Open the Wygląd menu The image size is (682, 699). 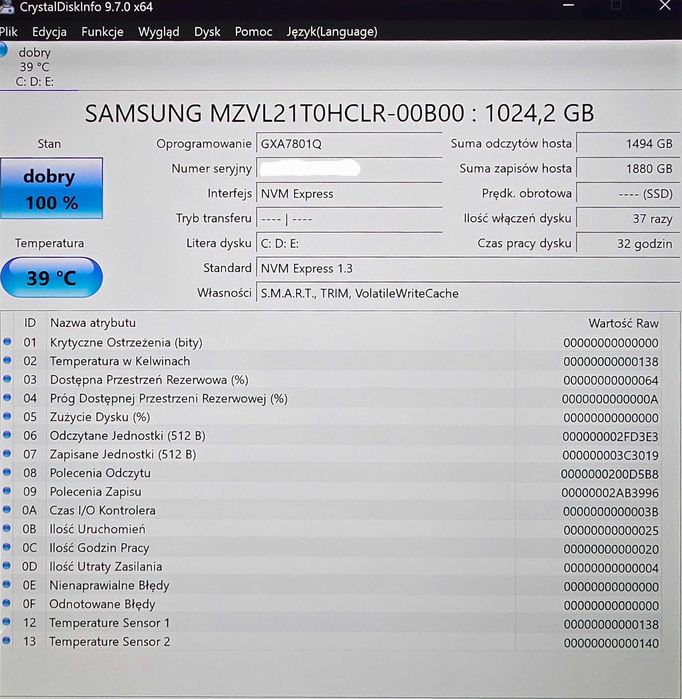click(159, 32)
